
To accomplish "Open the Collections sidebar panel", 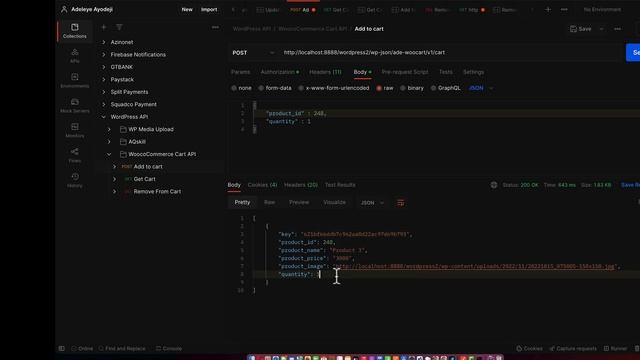I will (x=75, y=31).
